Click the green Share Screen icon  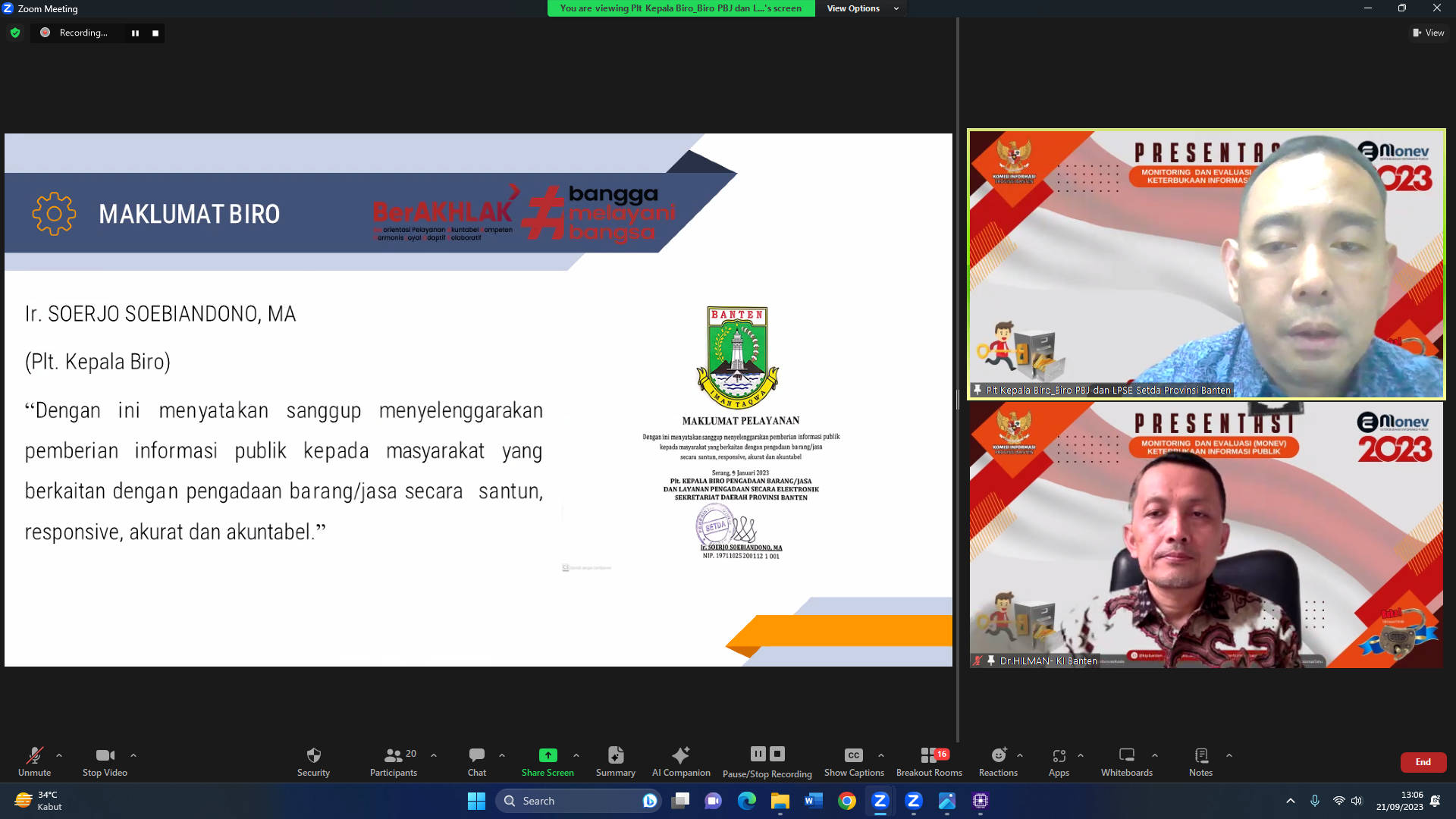click(548, 755)
